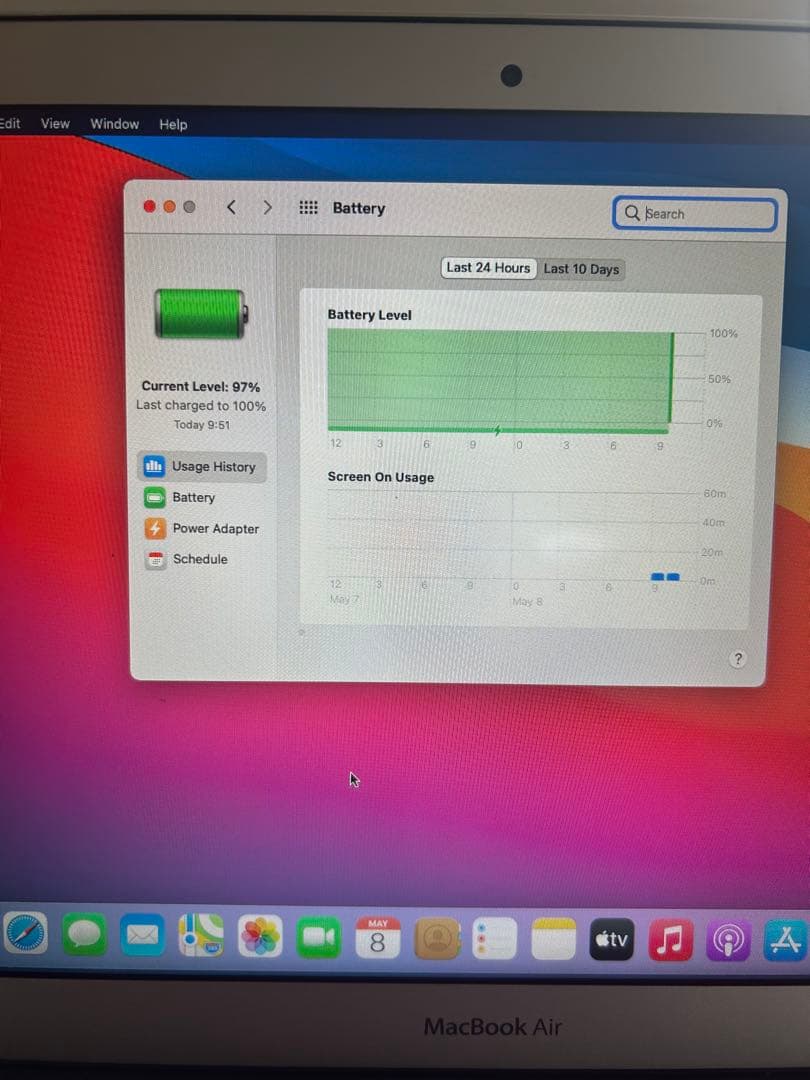
Task: Launch Music from the Dock
Action: click(x=670, y=939)
